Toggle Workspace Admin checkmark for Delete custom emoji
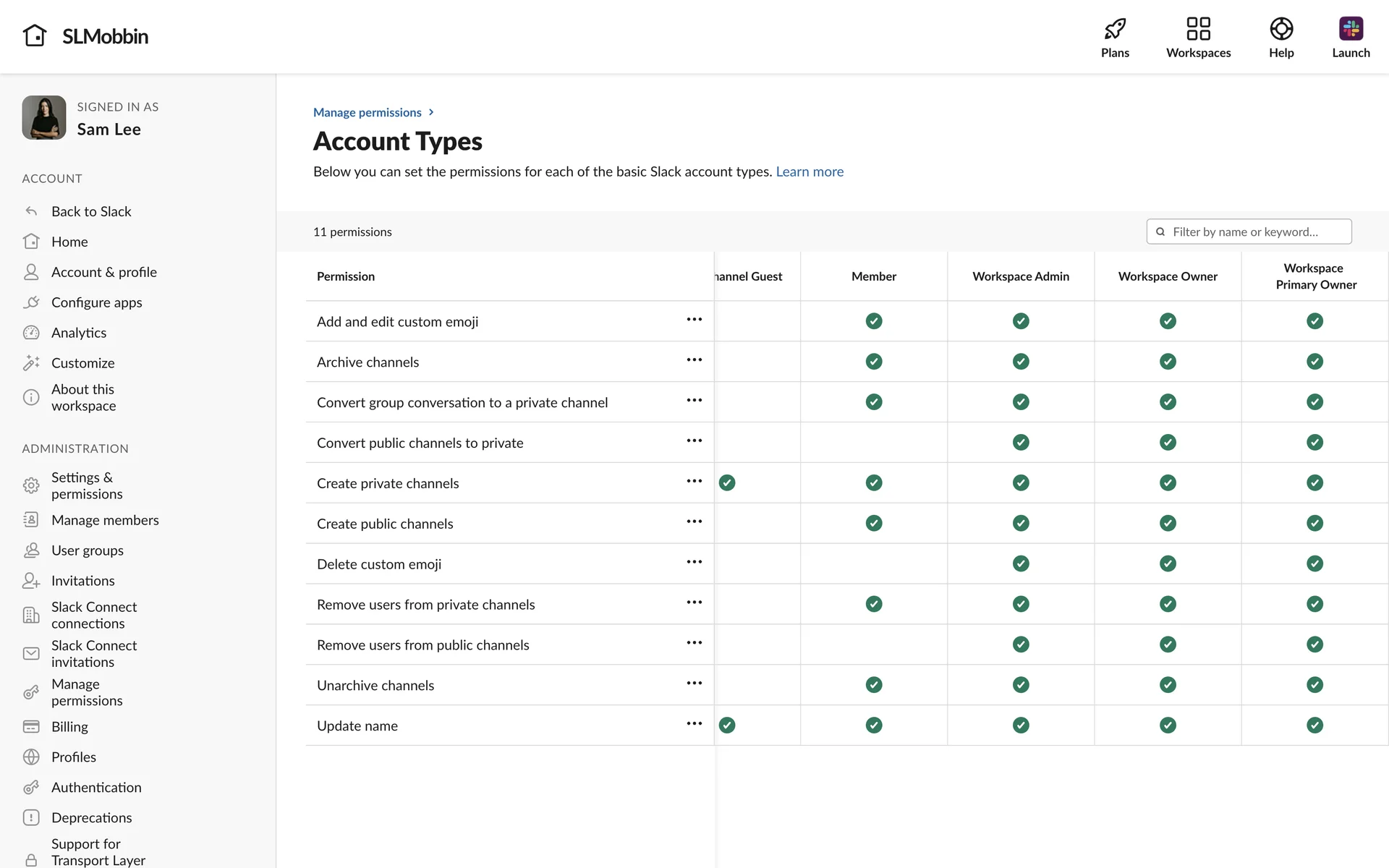Image resolution: width=1389 pixels, height=868 pixels. pyautogui.click(x=1021, y=563)
